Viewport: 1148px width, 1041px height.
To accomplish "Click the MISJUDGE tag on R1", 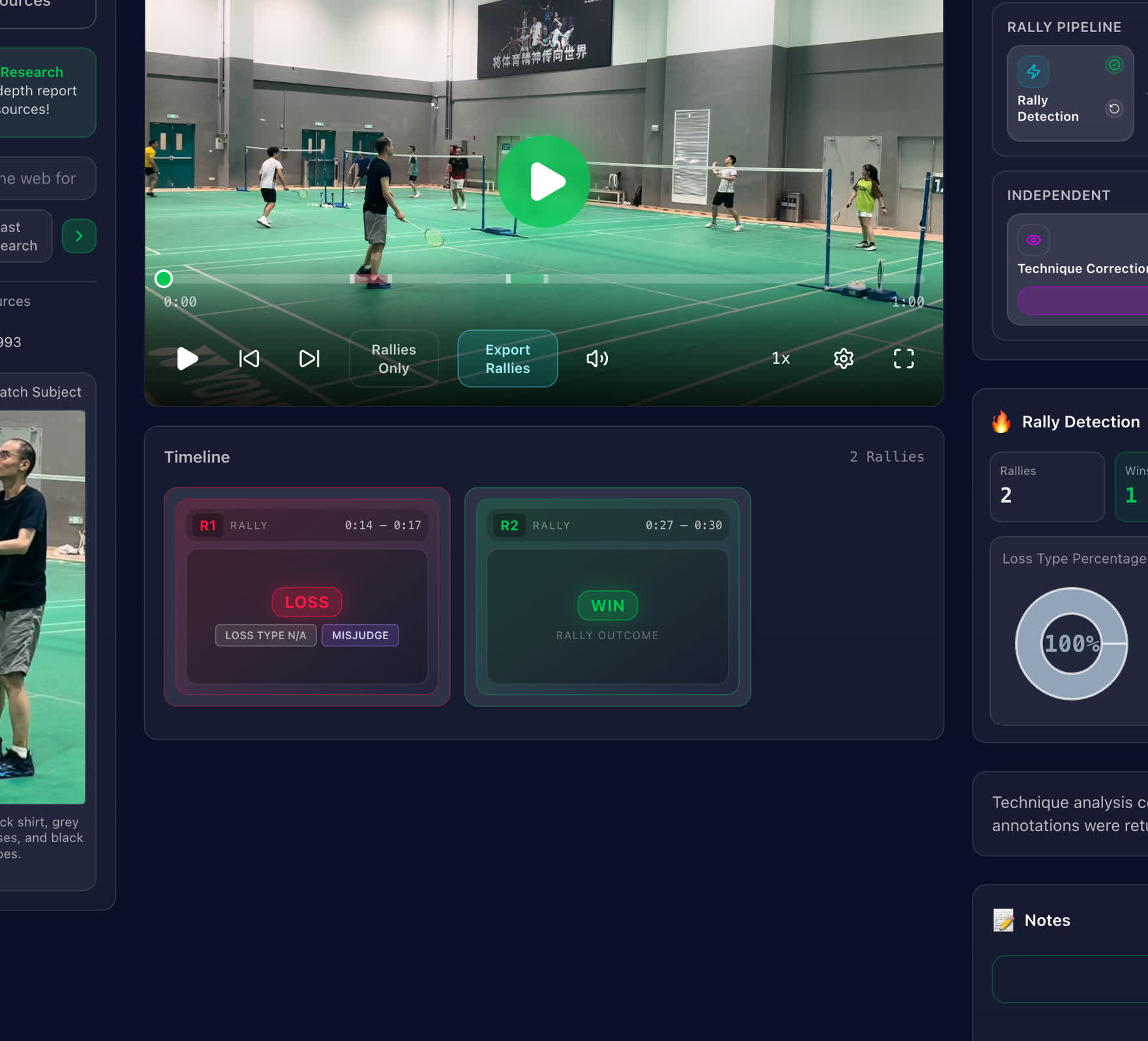I will click(x=360, y=635).
